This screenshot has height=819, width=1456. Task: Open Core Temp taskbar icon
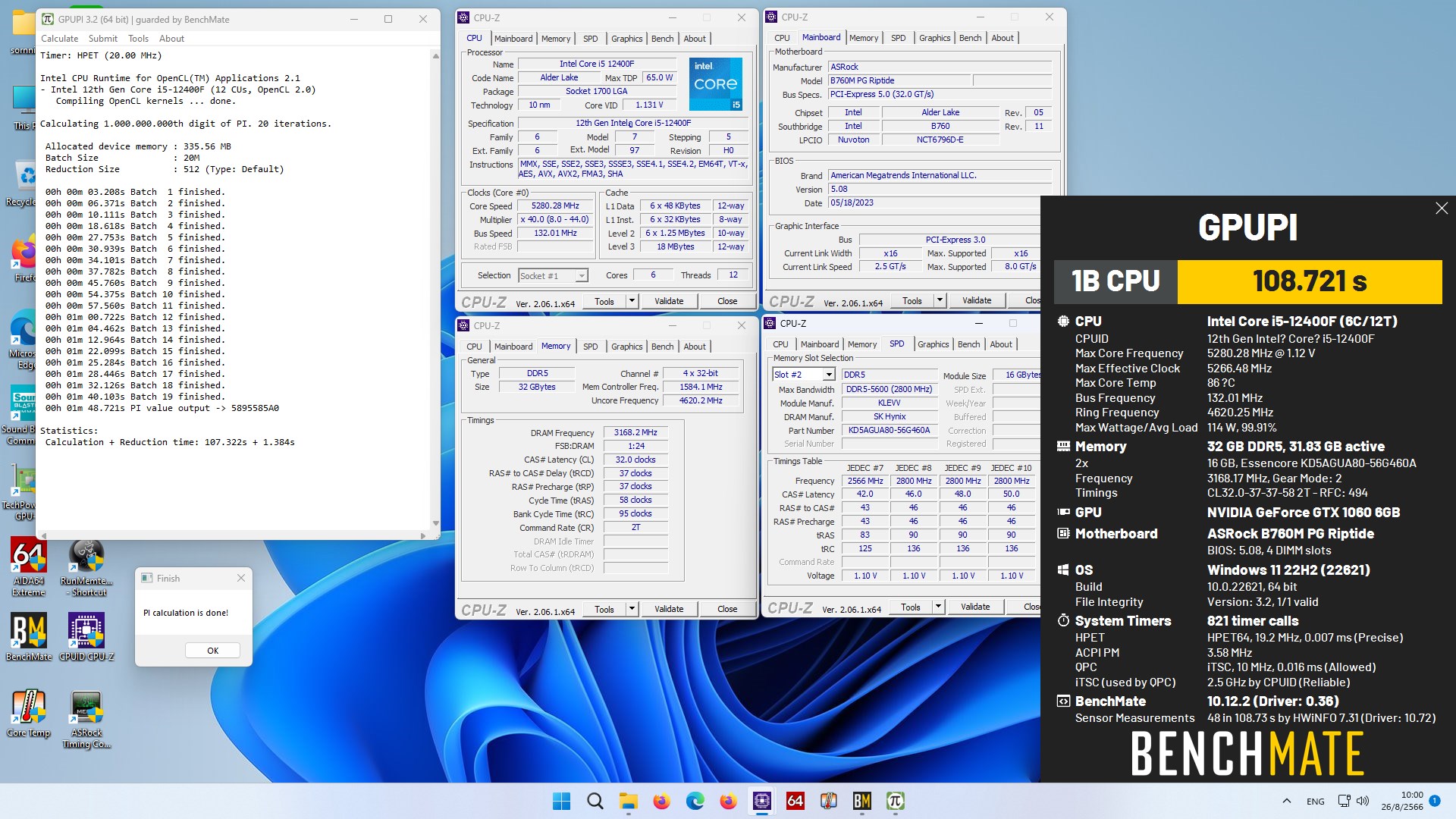coord(828,801)
